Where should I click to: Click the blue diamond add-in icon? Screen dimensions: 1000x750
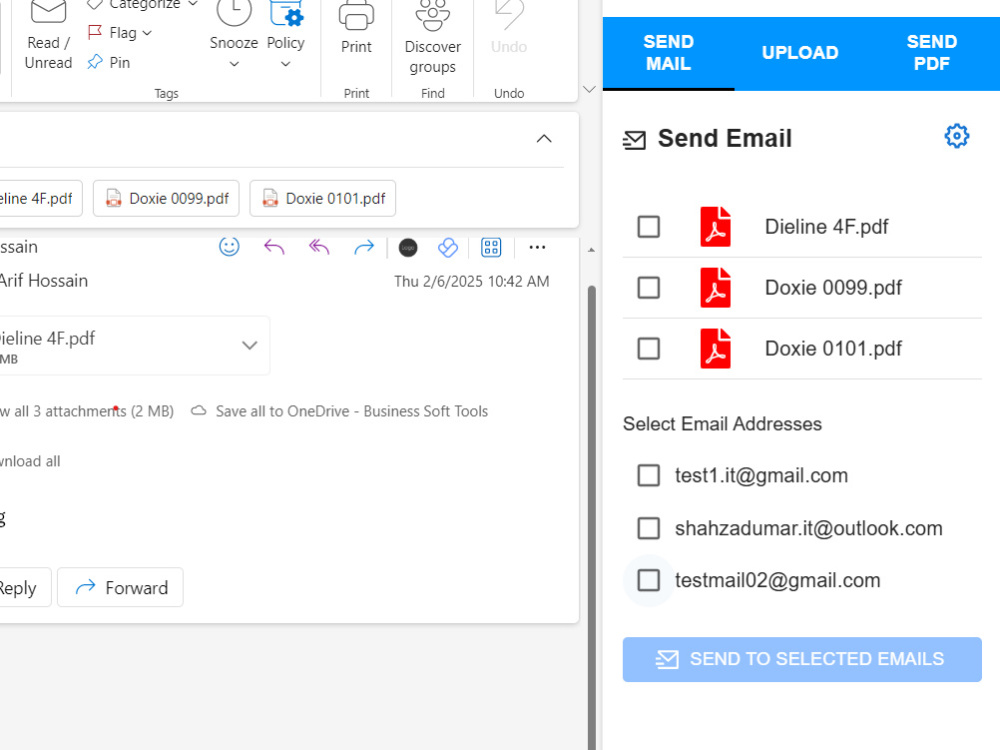tap(448, 247)
